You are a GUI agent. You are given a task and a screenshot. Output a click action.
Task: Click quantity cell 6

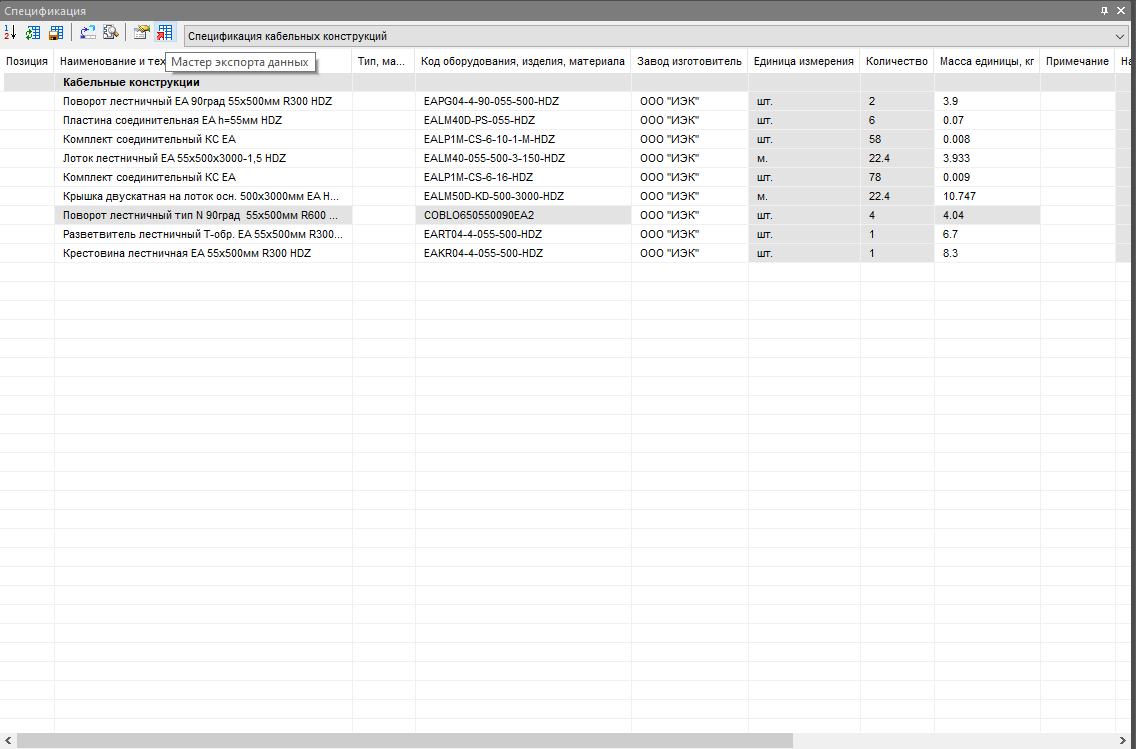(x=897, y=120)
